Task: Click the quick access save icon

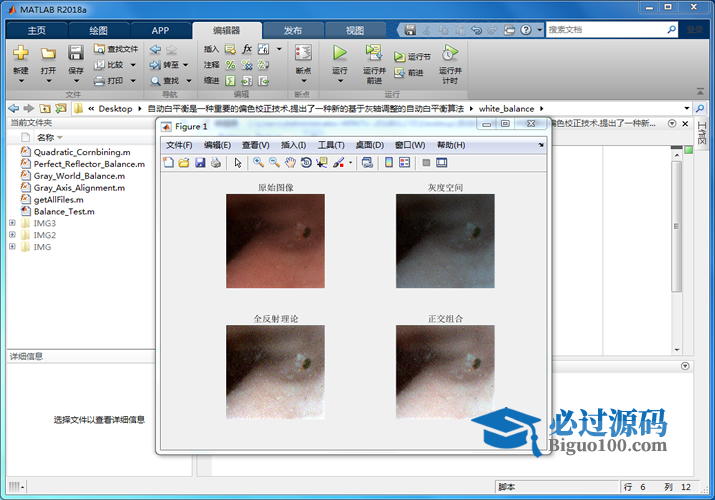Action: [x=410, y=30]
